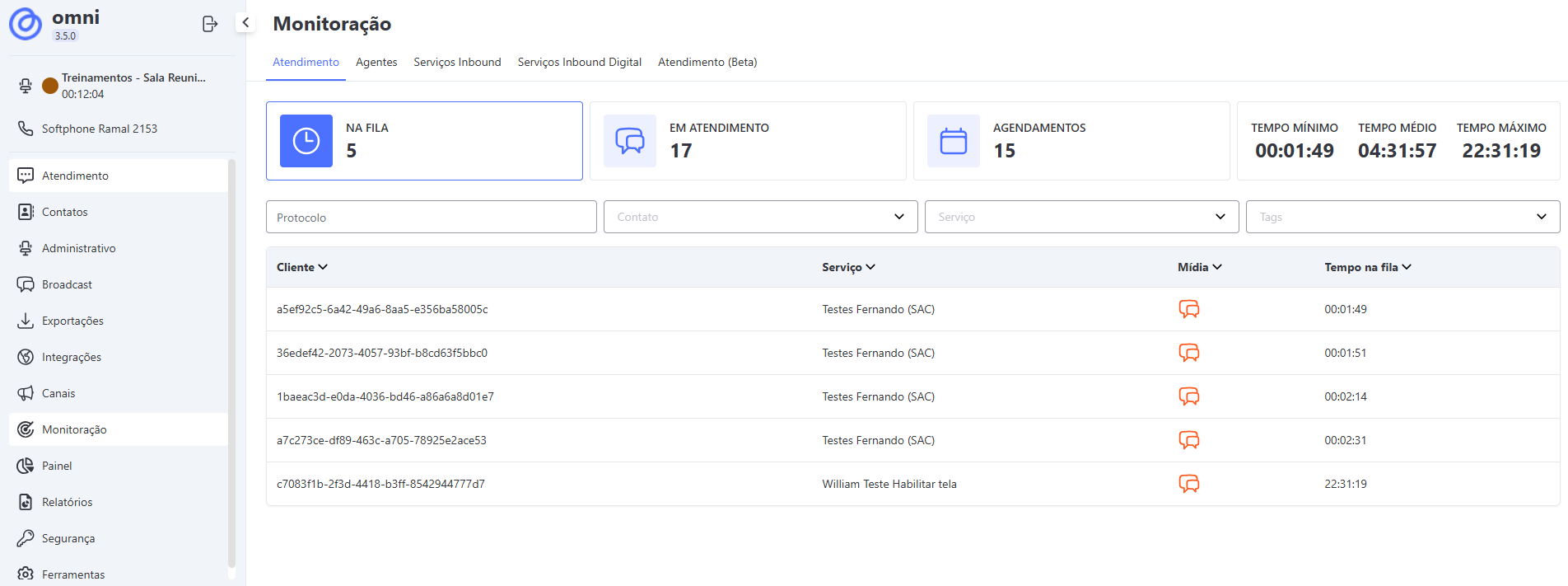Click queue time 22:31:19 in table

coord(1346,484)
